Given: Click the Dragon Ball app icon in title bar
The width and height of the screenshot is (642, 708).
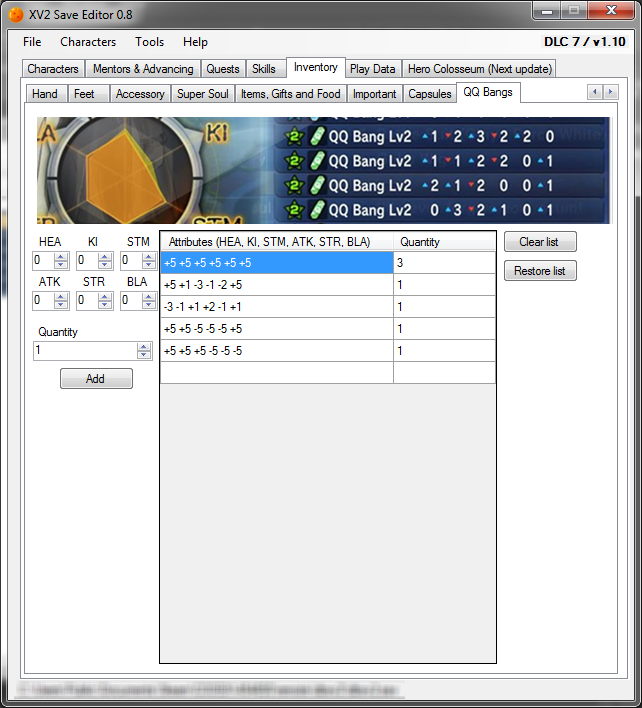Looking at the screenshot, I should [x=16, y=15].
